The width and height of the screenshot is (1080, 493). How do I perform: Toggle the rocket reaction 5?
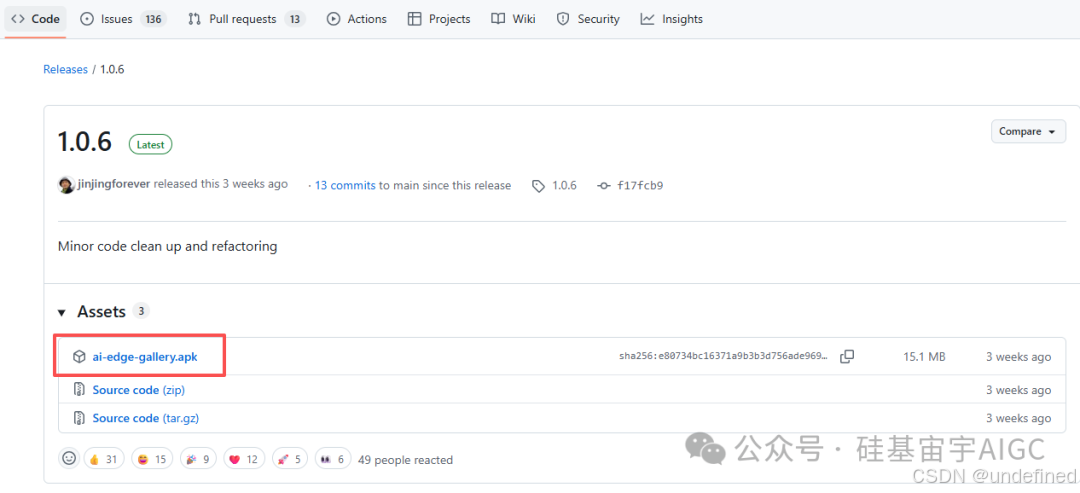click(289, 459)
